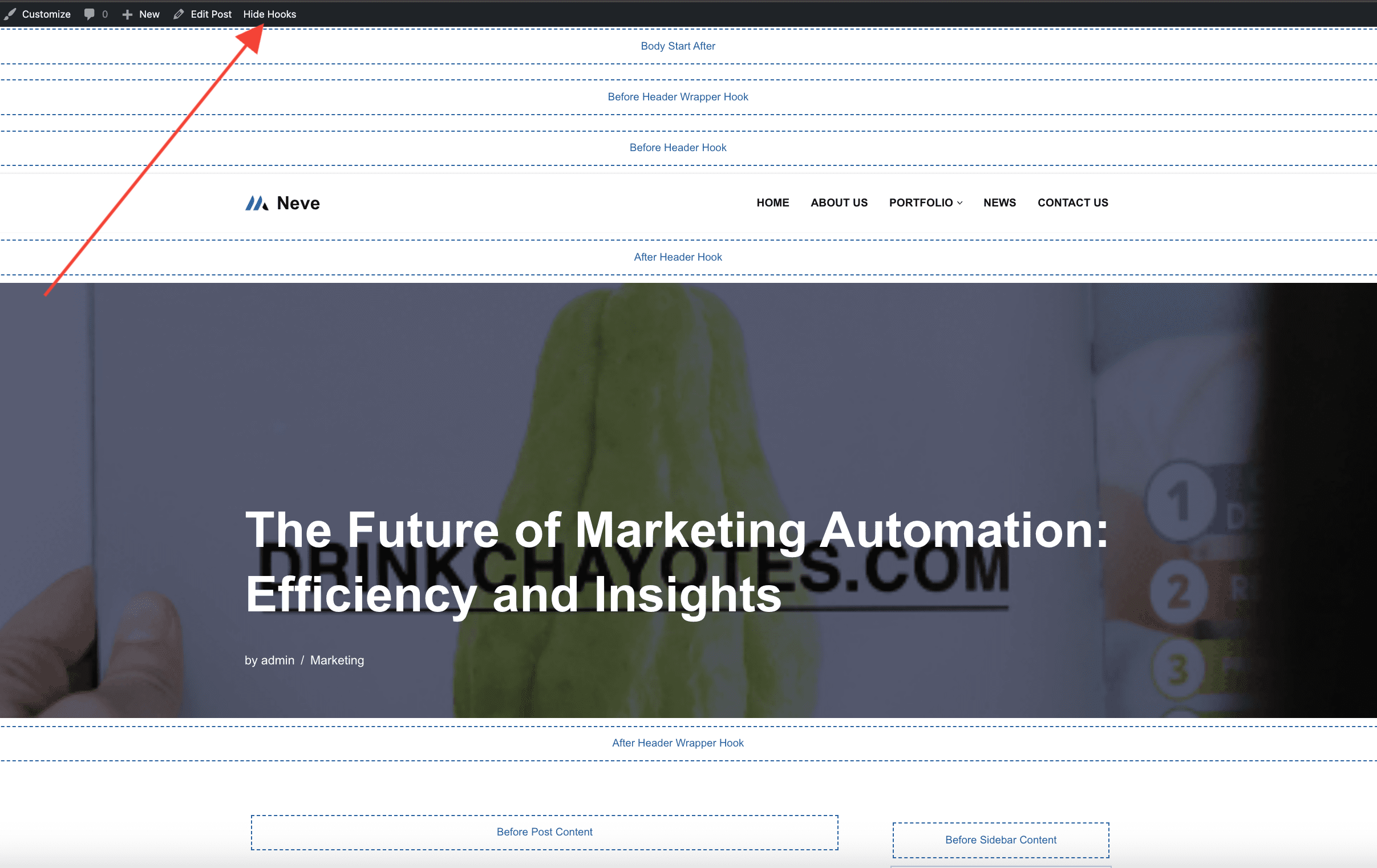Expand the Portfolio submenu chevron
Viewport: 1377px width, 868px height.
[x=959, y=203]
